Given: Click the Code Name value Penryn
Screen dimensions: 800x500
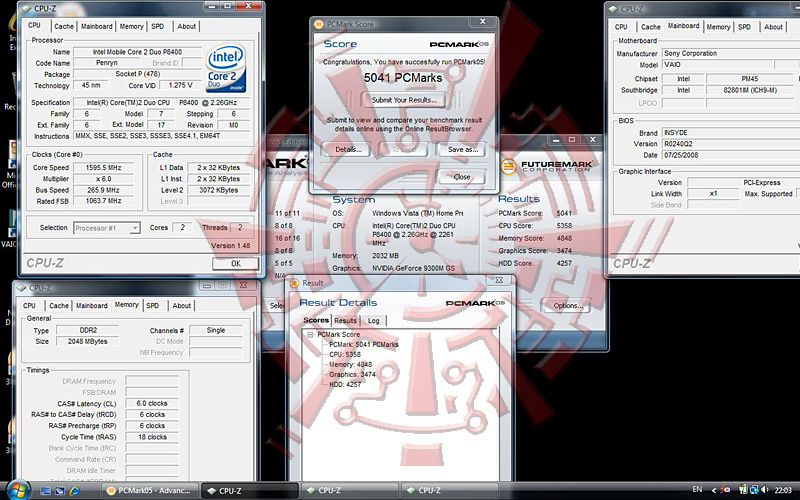Looking at the screenshot, I should pyautogui.click(x=107, y=63).
